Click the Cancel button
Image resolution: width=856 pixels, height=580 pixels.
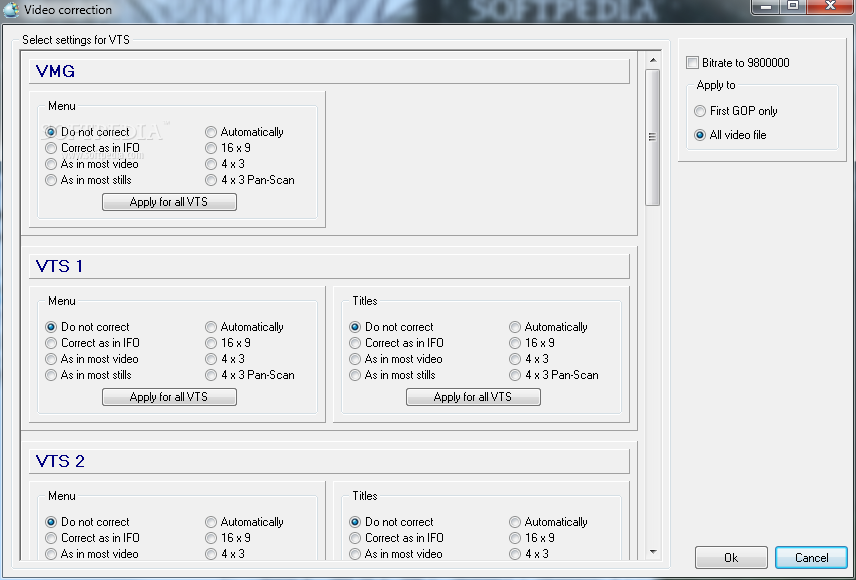tap(811, 558)
